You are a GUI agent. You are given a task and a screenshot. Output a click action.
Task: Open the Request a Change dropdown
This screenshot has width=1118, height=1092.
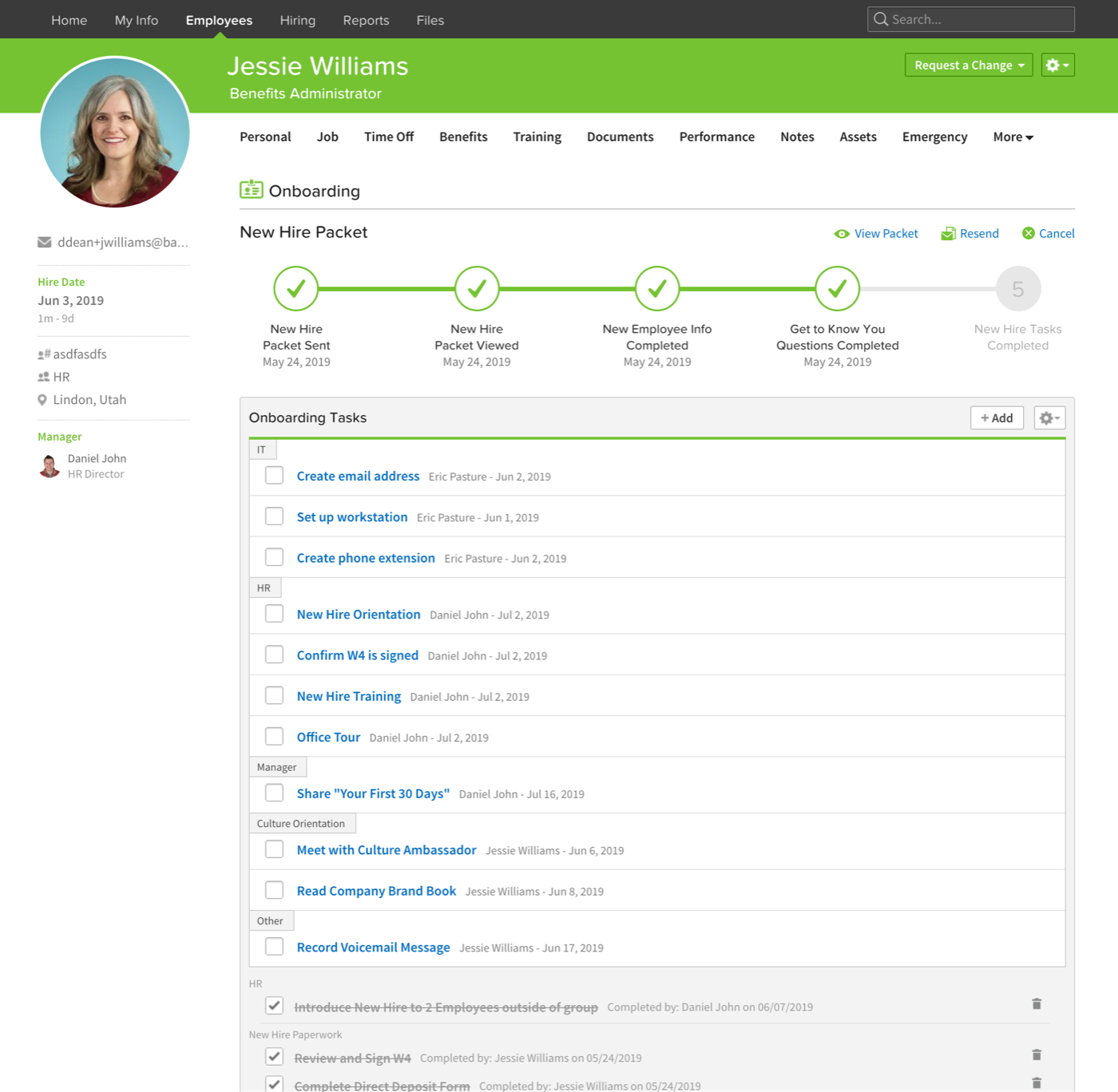(968, 65)
